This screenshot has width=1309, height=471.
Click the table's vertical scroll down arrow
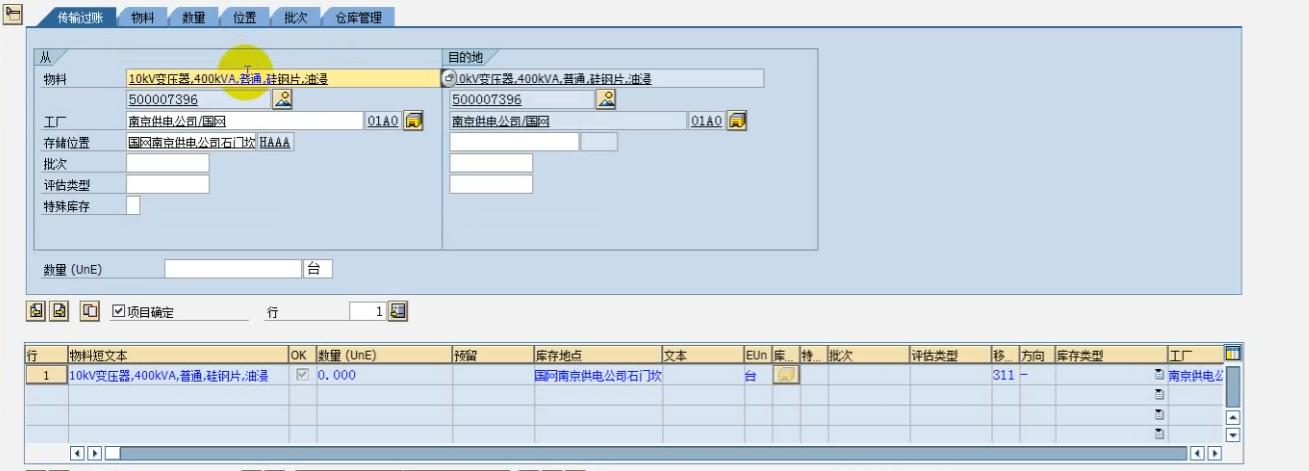(1233, 435)
